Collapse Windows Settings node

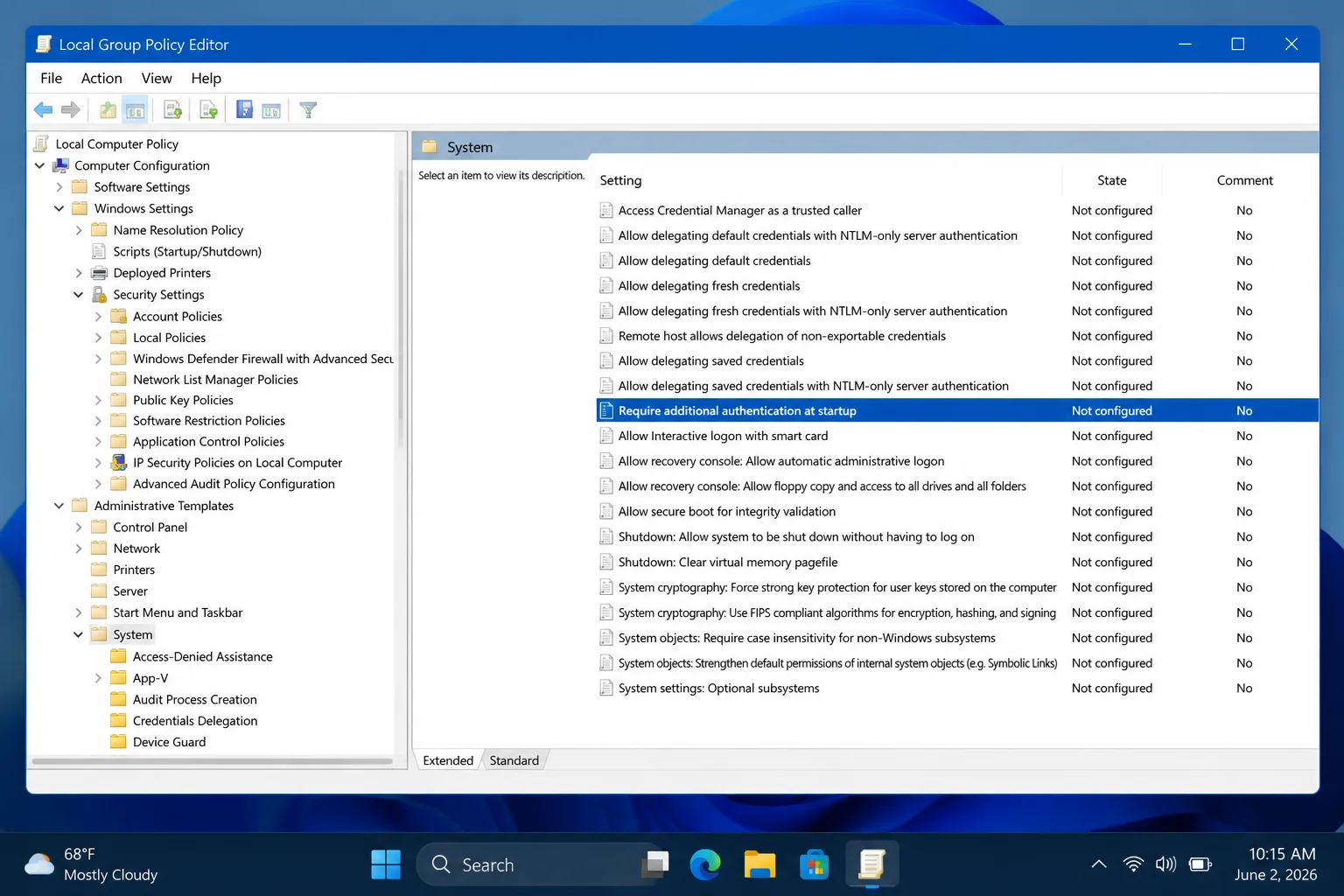coord(59,208)
